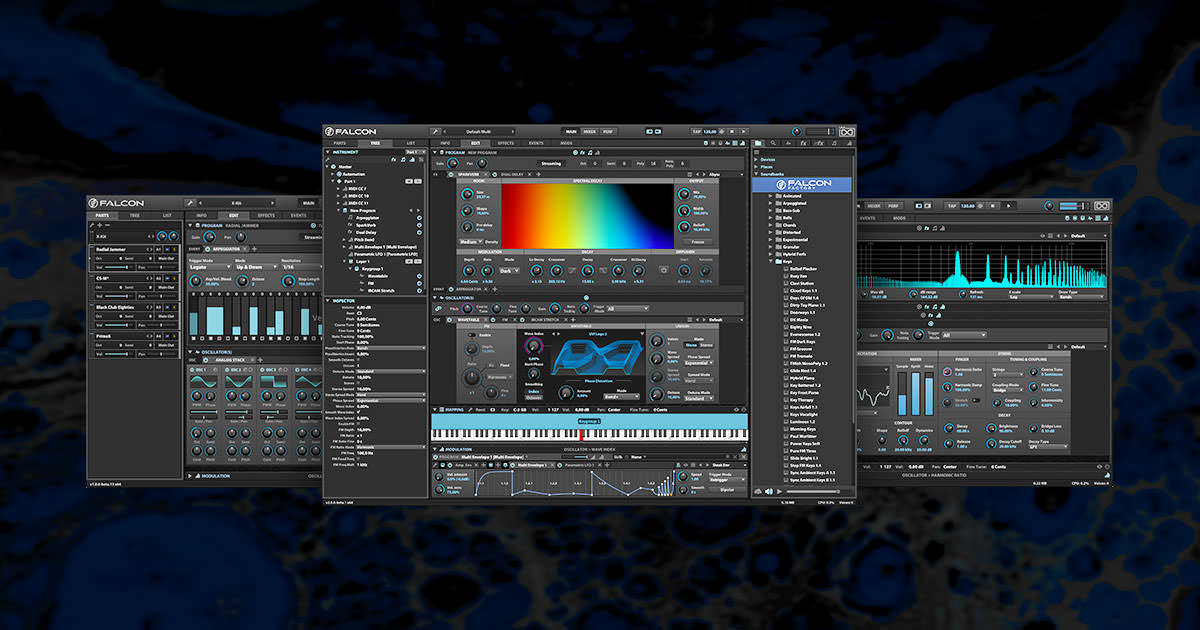The width and height of the screenshot is (1200, 630).
Task: Click the add-part plus icon in left window
Action: click(100, 225)
